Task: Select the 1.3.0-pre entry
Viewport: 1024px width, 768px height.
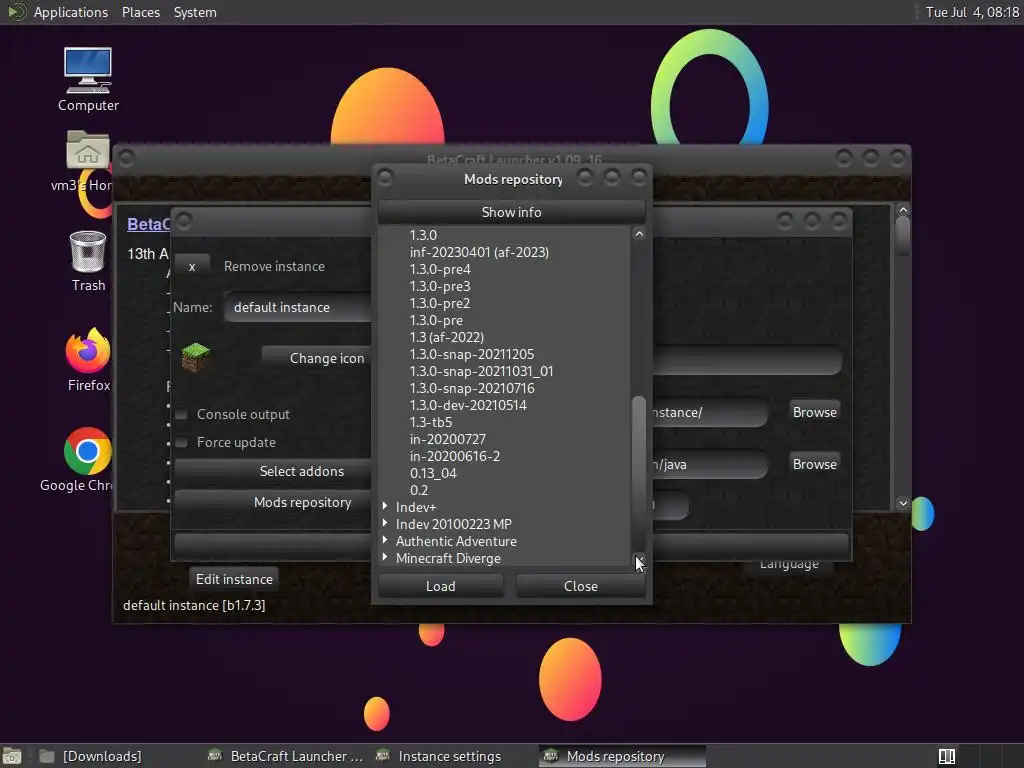Action: pos(436,320)
